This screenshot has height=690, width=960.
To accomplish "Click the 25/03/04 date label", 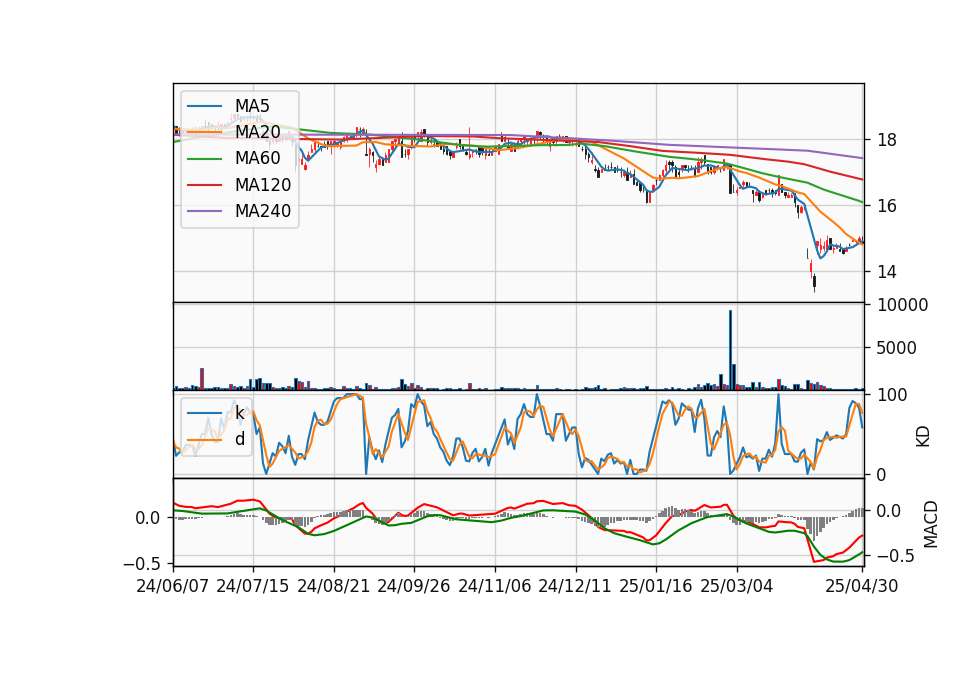I will pyautogui.click(x=737, y=586).
